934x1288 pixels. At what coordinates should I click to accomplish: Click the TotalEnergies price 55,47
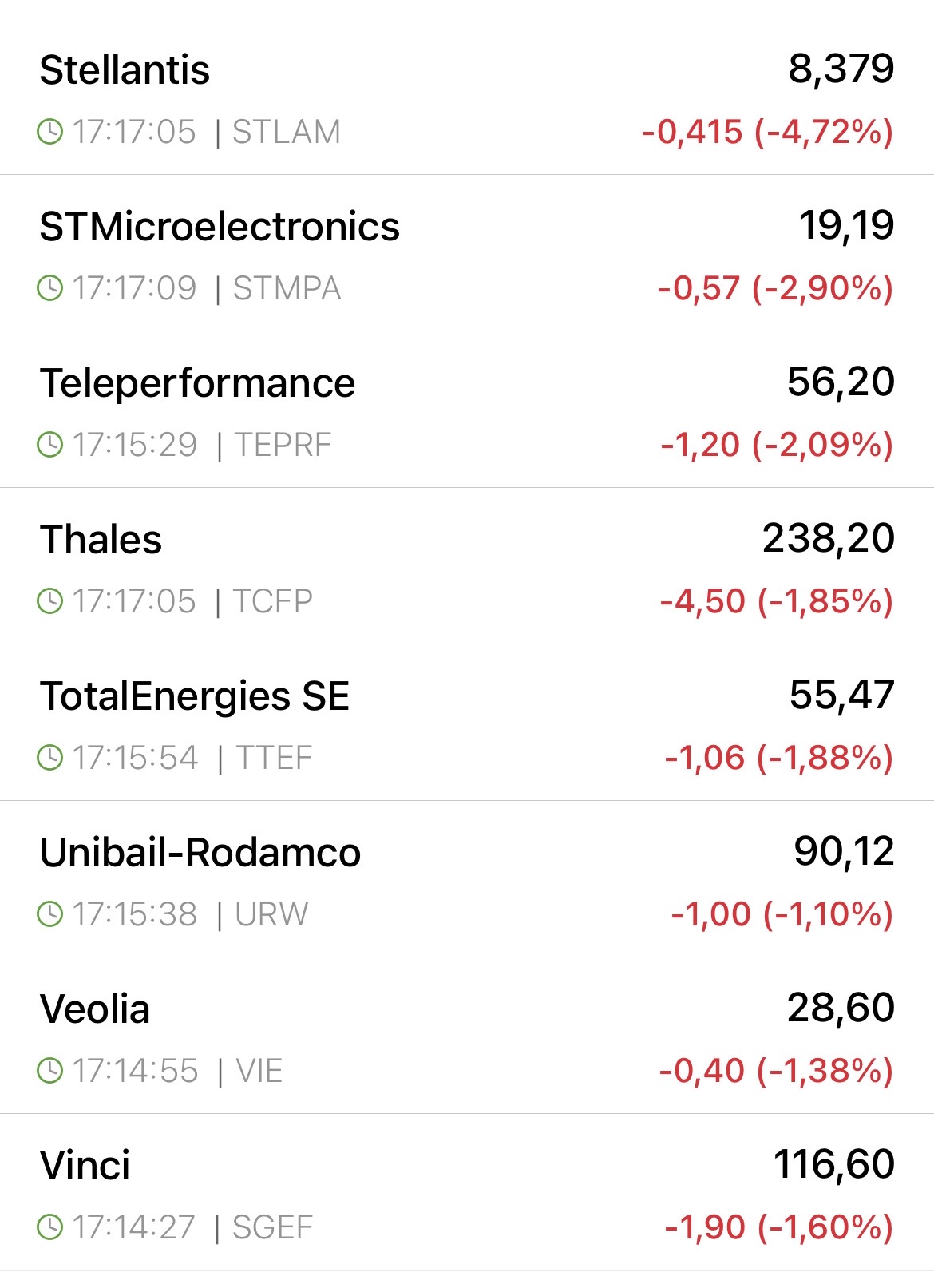[841, 695]
